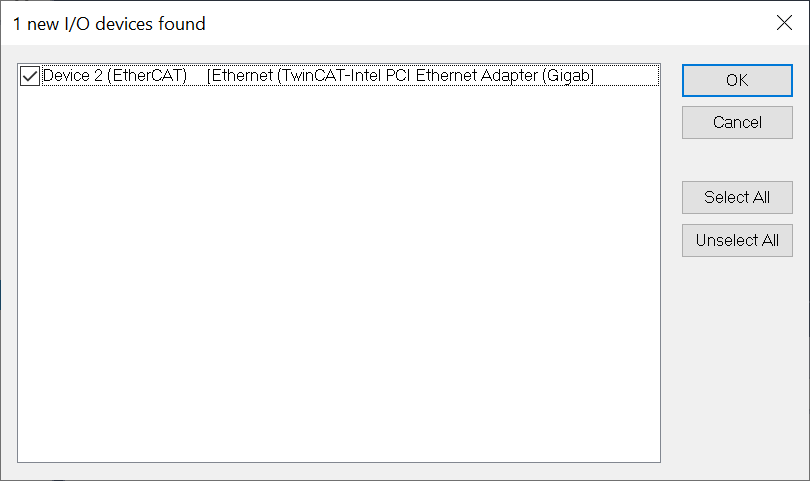This screenshot has width=810, height=481.
Task: Cancel the I/O device dialog
Action: [x=737, y=122]
